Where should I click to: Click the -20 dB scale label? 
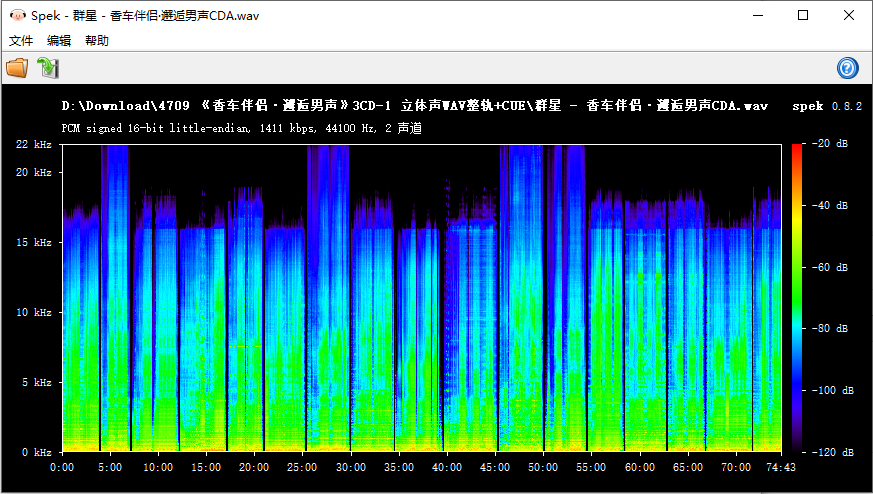(x=830, y=144)
